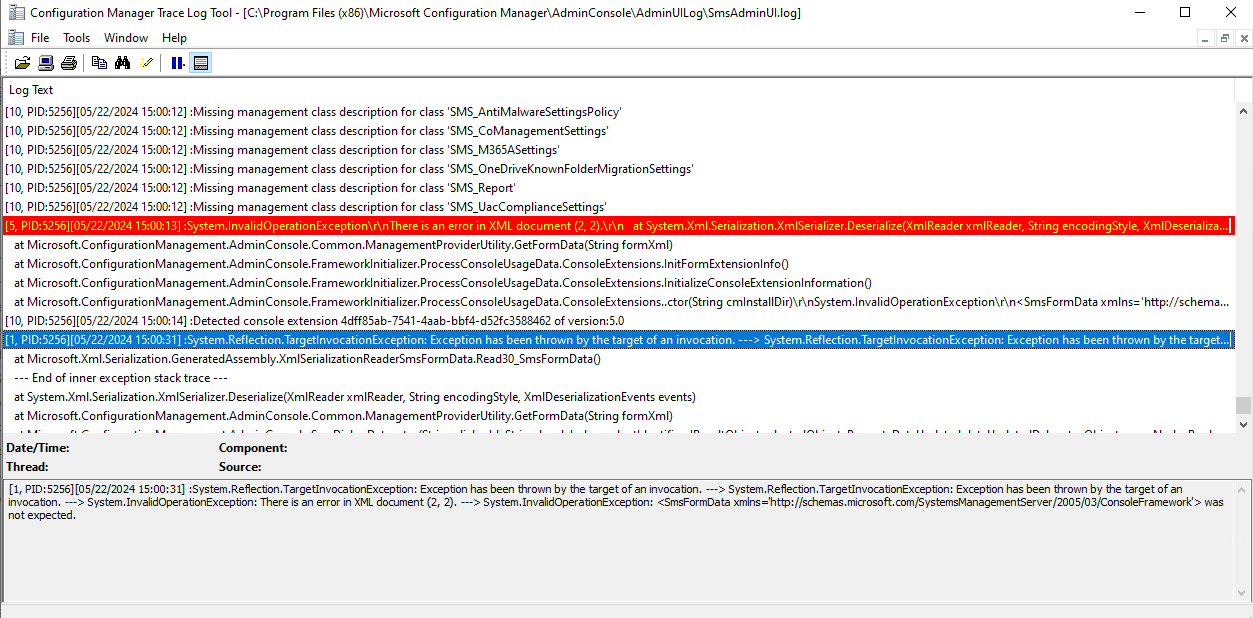Click the Component label in details
This screenshot has width=1253, height=618.
253,448
